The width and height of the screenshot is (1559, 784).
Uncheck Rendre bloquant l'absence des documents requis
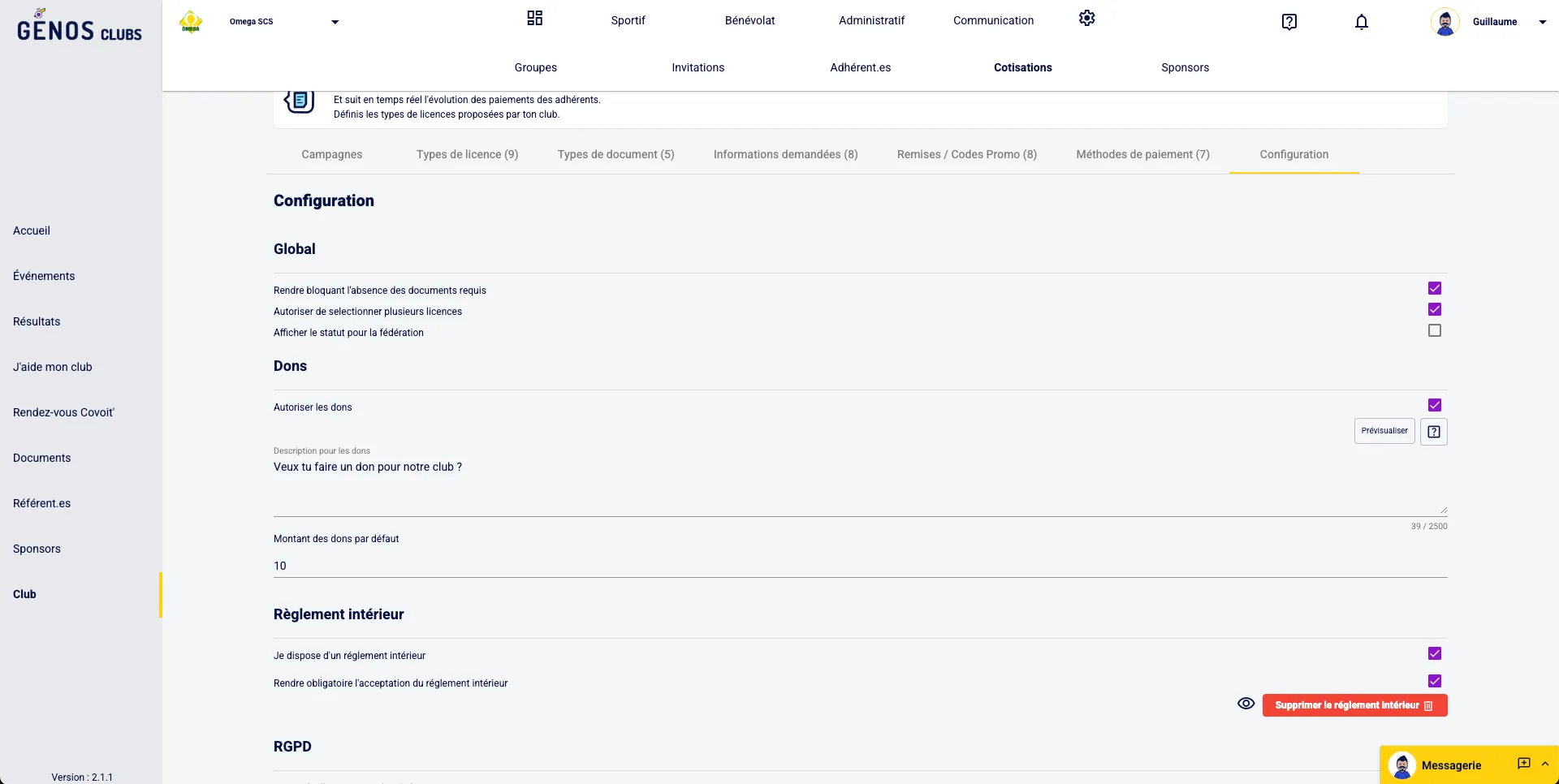pos(1434,289)
